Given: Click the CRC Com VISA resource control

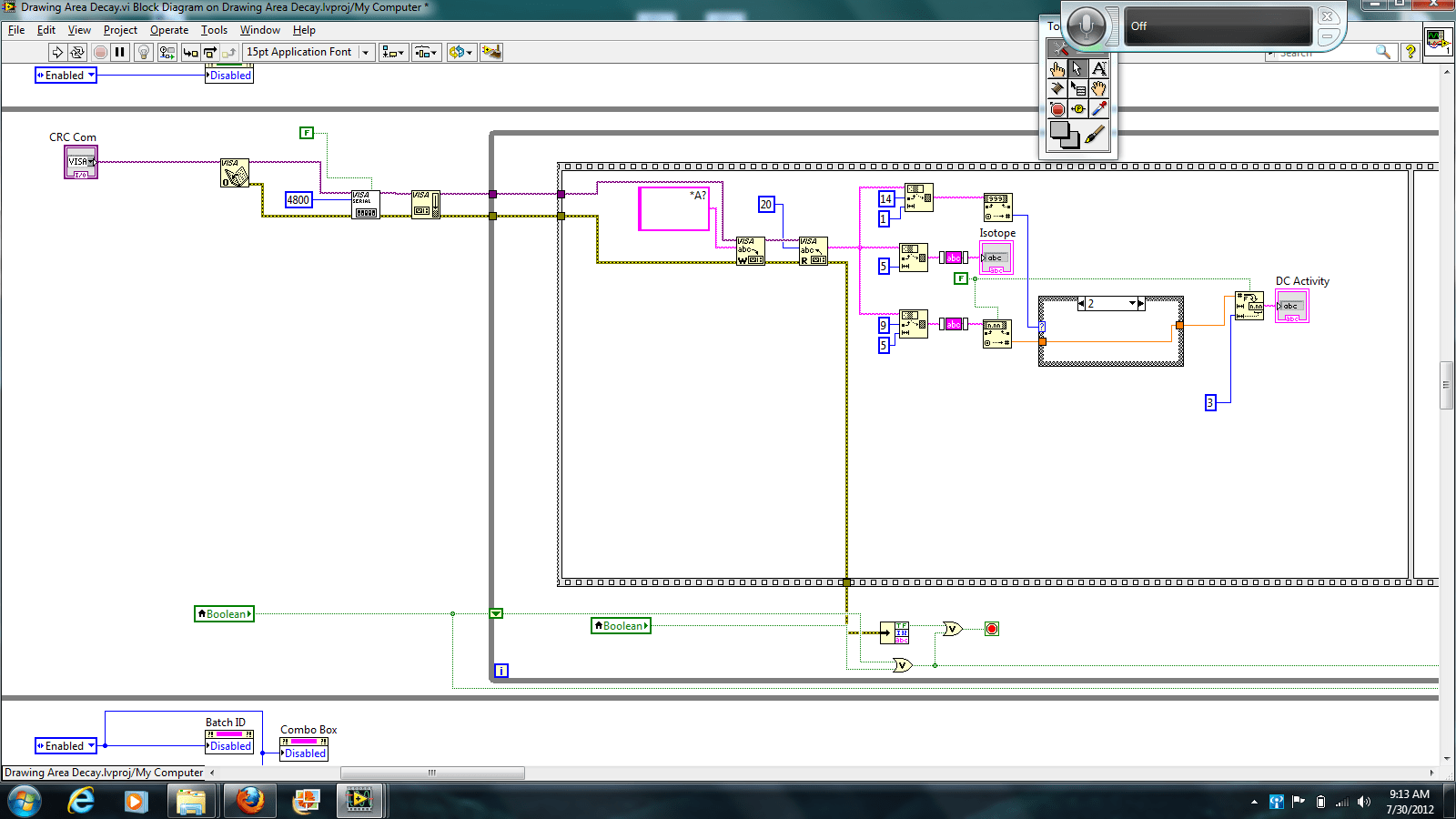Looking at the screenshot, I should coord(81,163).
